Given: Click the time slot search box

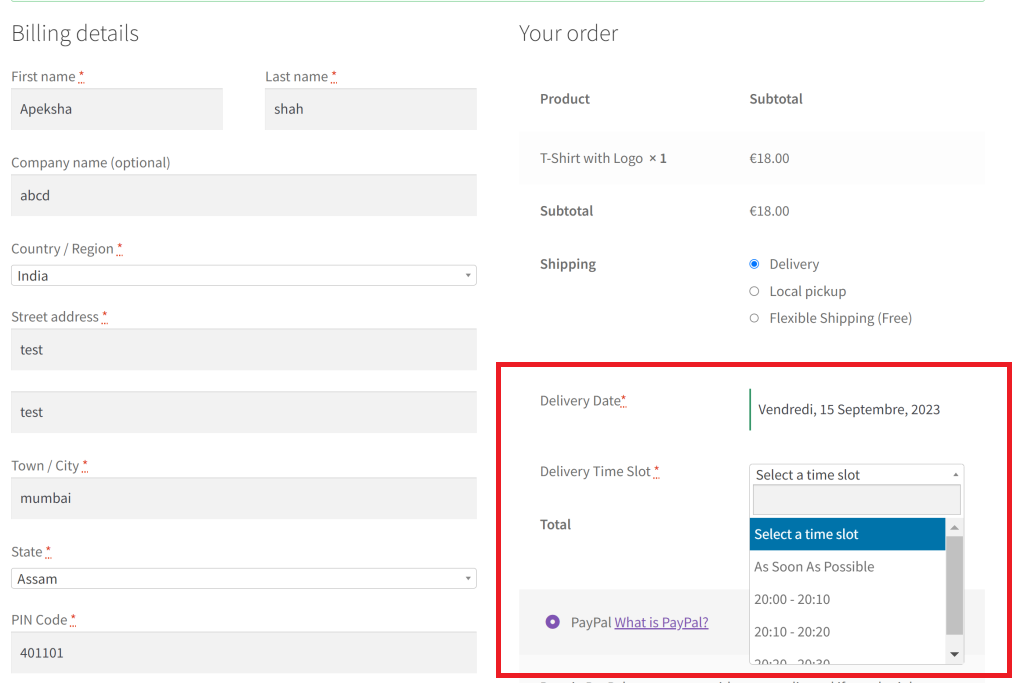Looking at the screenshot, I should click(x=856, y=500).
